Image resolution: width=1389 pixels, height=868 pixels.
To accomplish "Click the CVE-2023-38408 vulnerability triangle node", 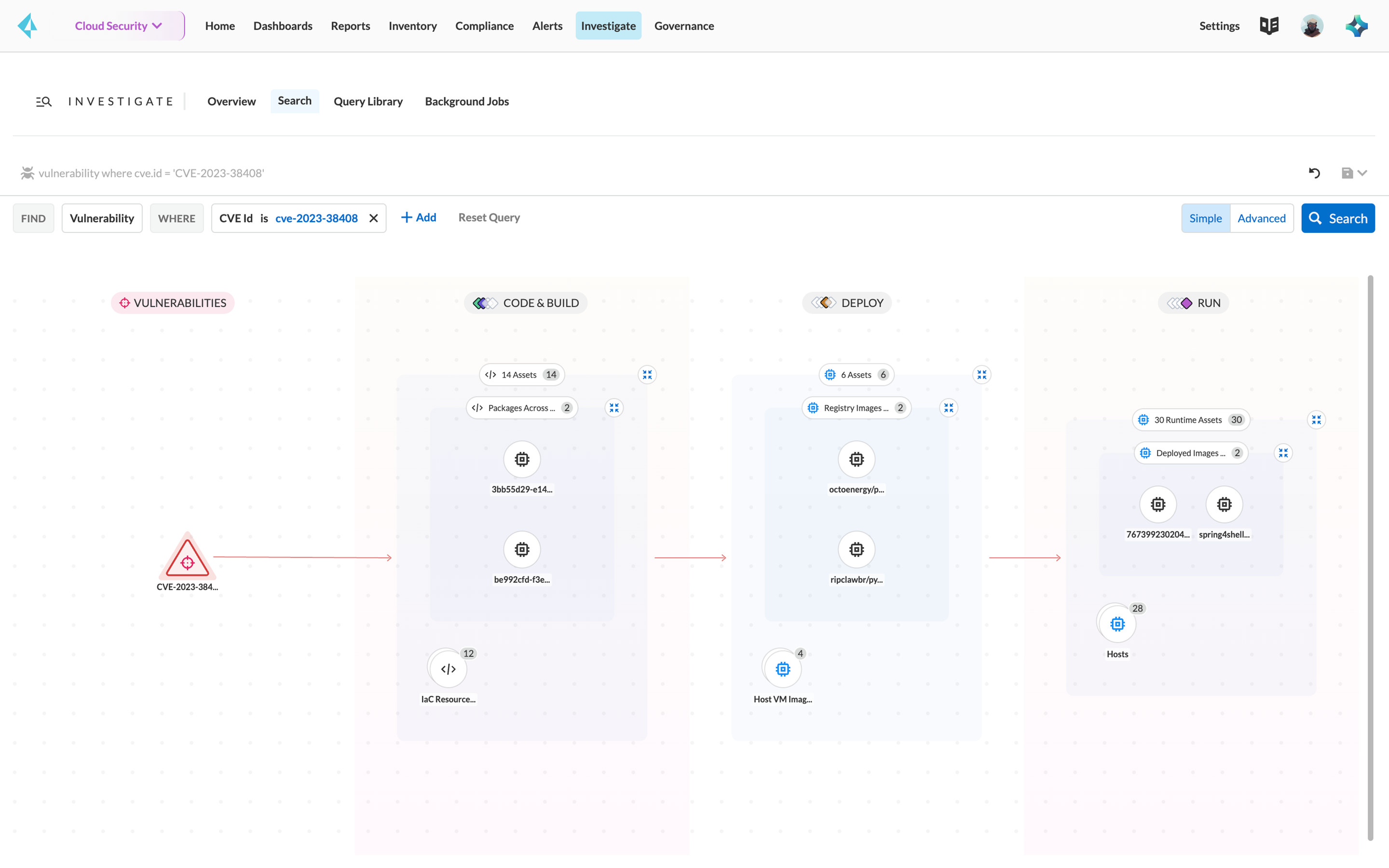I will pyautogui.click(x=187, y=557).
